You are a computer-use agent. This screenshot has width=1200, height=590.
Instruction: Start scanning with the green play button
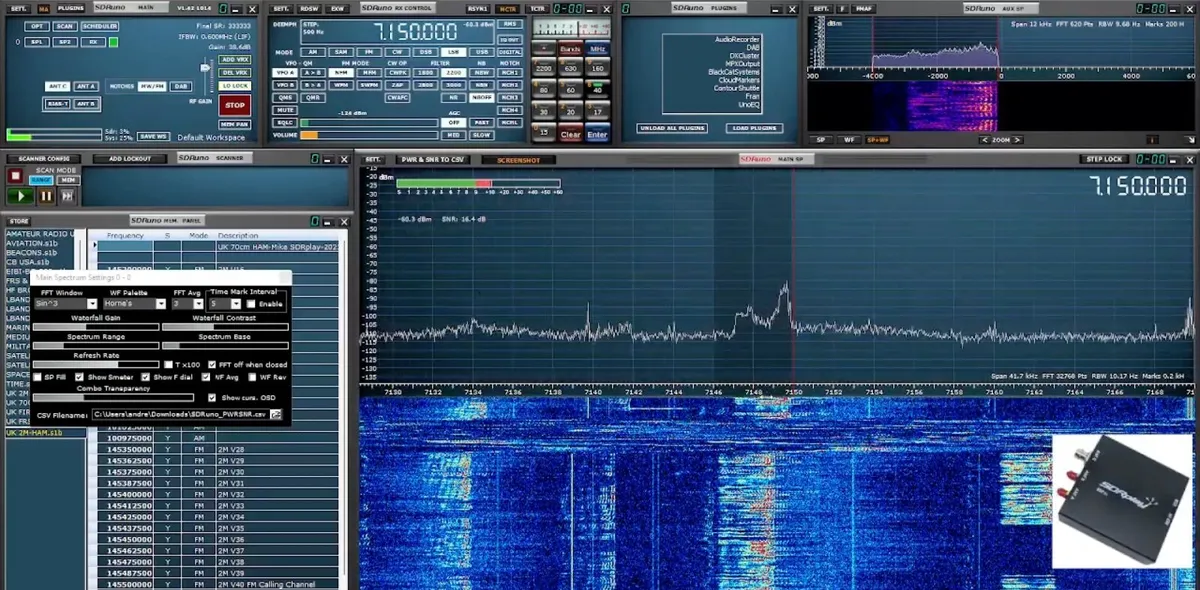point(21,197)
